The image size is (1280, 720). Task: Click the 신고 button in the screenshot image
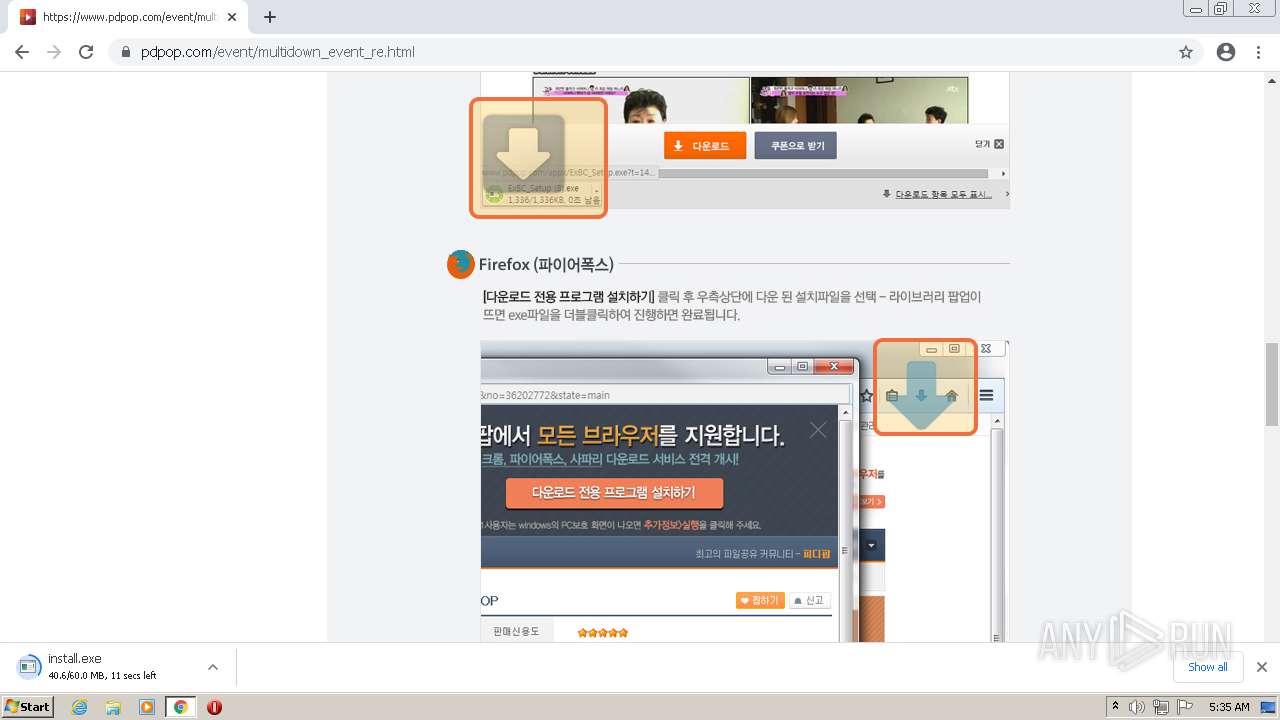[x=810, y=600]
